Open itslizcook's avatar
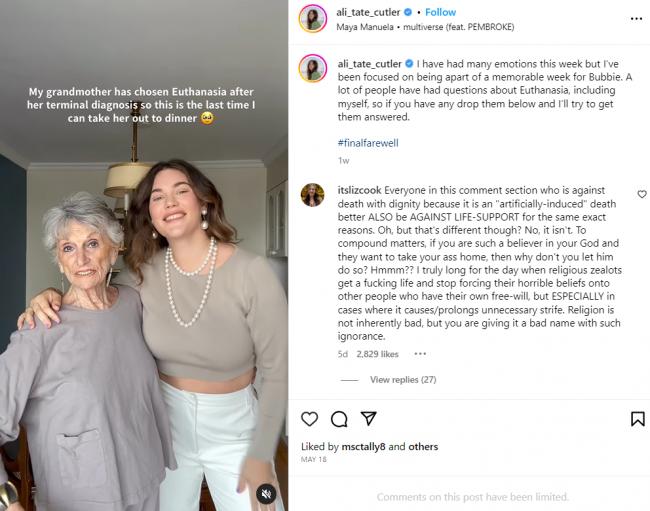 click(x=313, y=194)
